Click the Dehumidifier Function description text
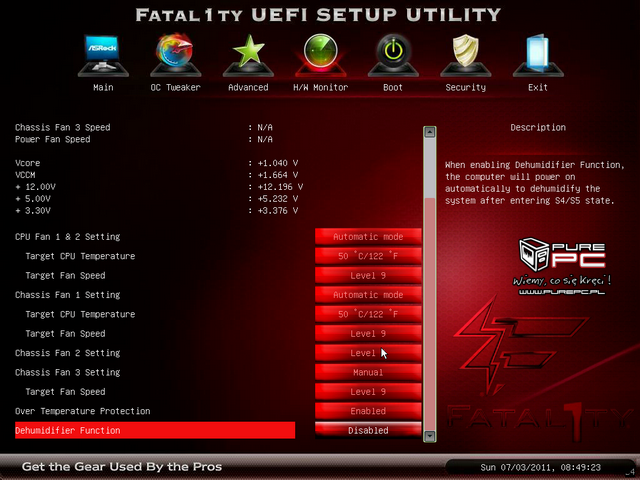 click(x=535, y=182)
